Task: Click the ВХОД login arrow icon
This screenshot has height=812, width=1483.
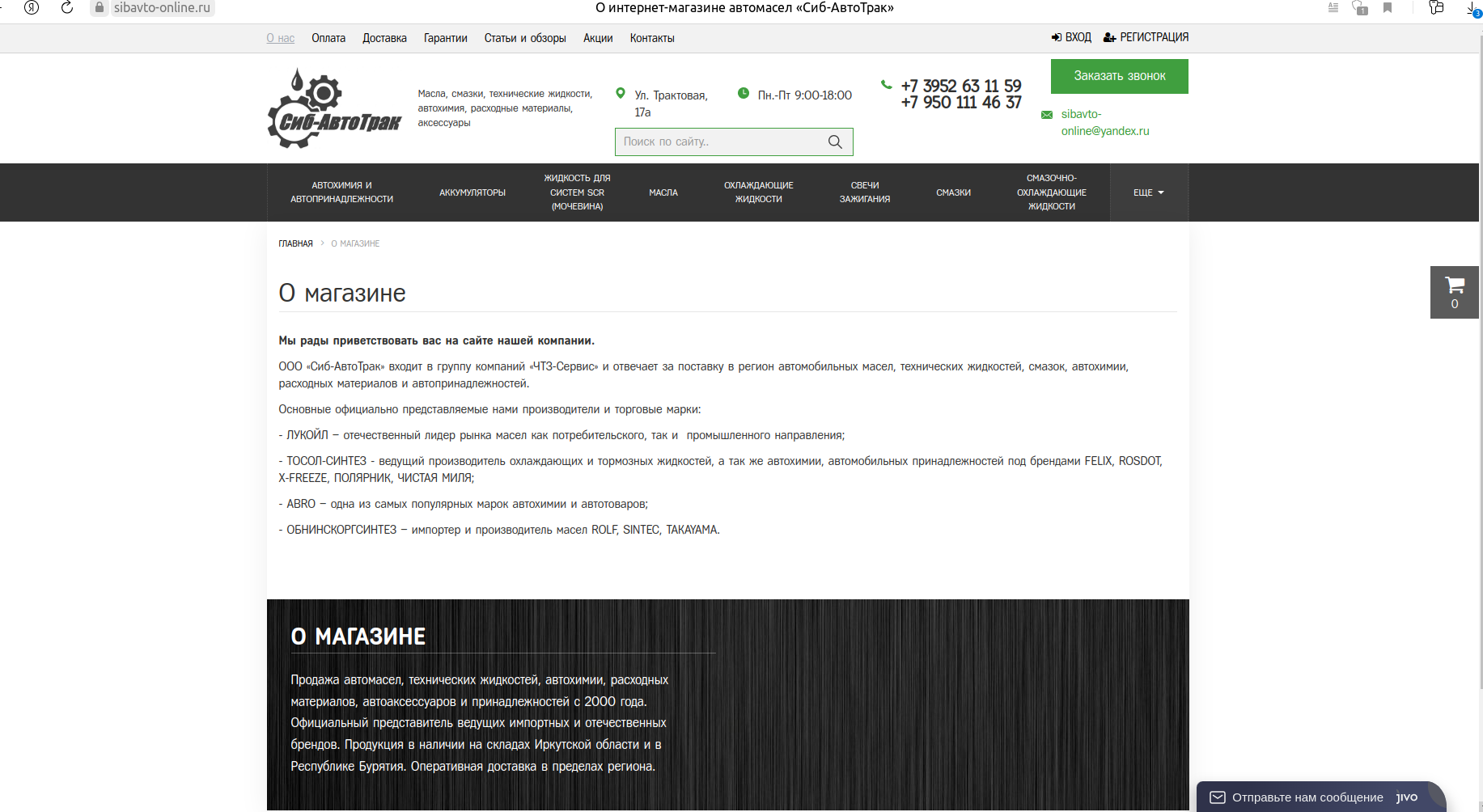Action: [x=1057, y=37]
